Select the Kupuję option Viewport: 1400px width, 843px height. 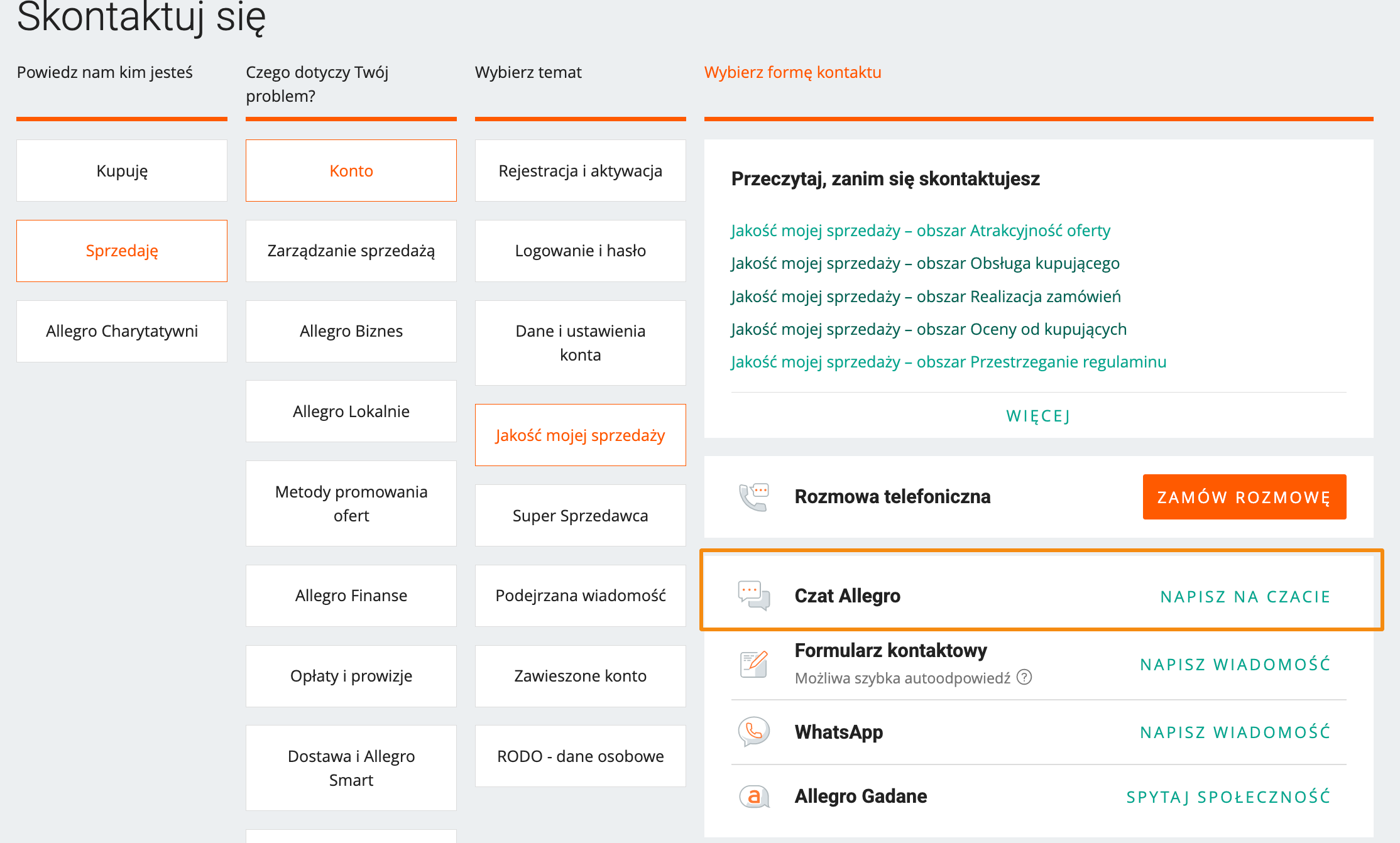[x=122, y=171]
